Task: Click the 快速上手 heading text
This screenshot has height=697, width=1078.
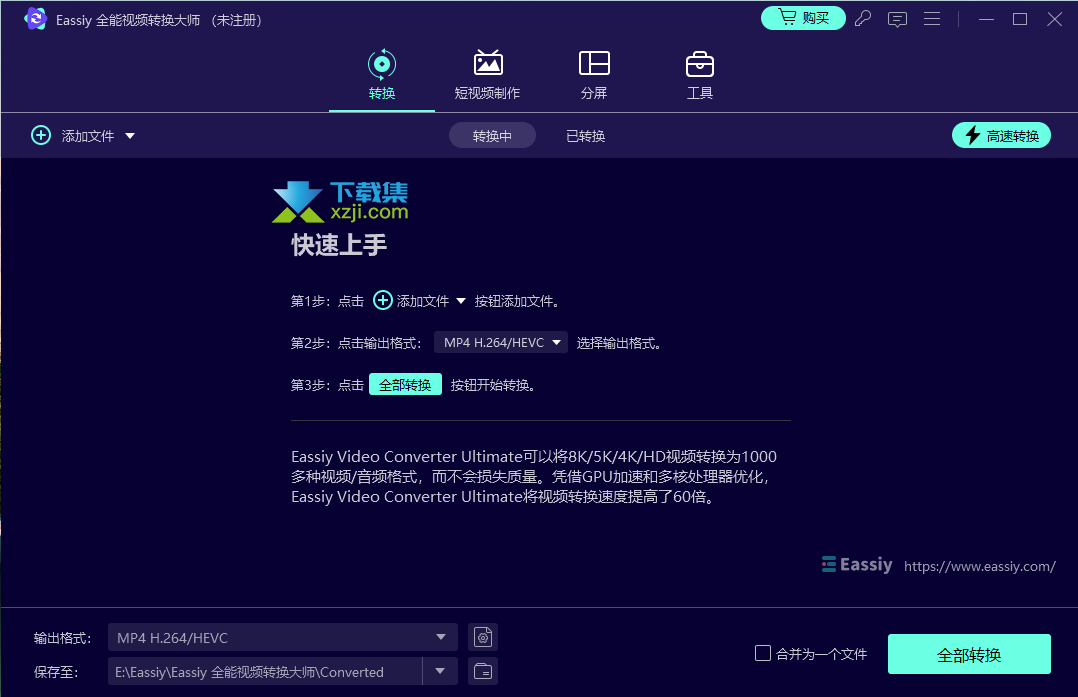Action: (x=339, y=245)
